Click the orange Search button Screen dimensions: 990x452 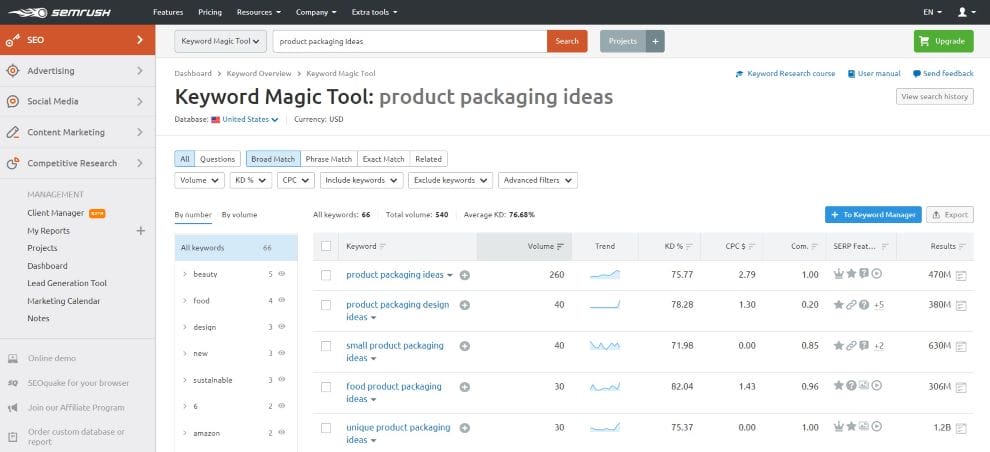[x=567, y=41]
